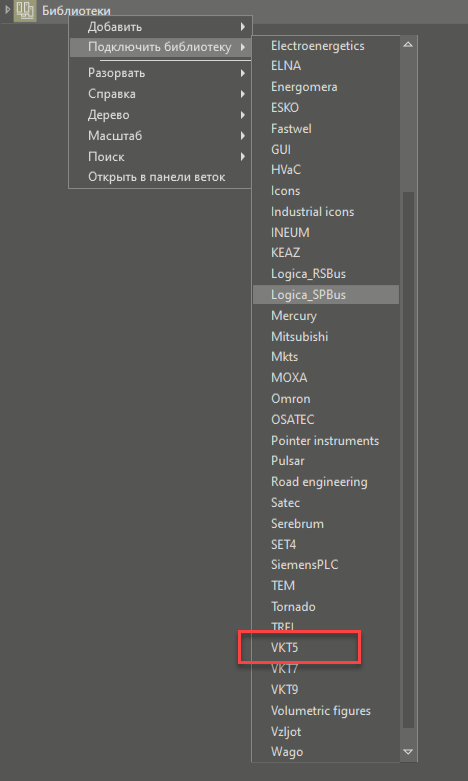Expand the Библиотеки tree node arrow
This screenshot has width=468, height=781.
pos(7,9)
